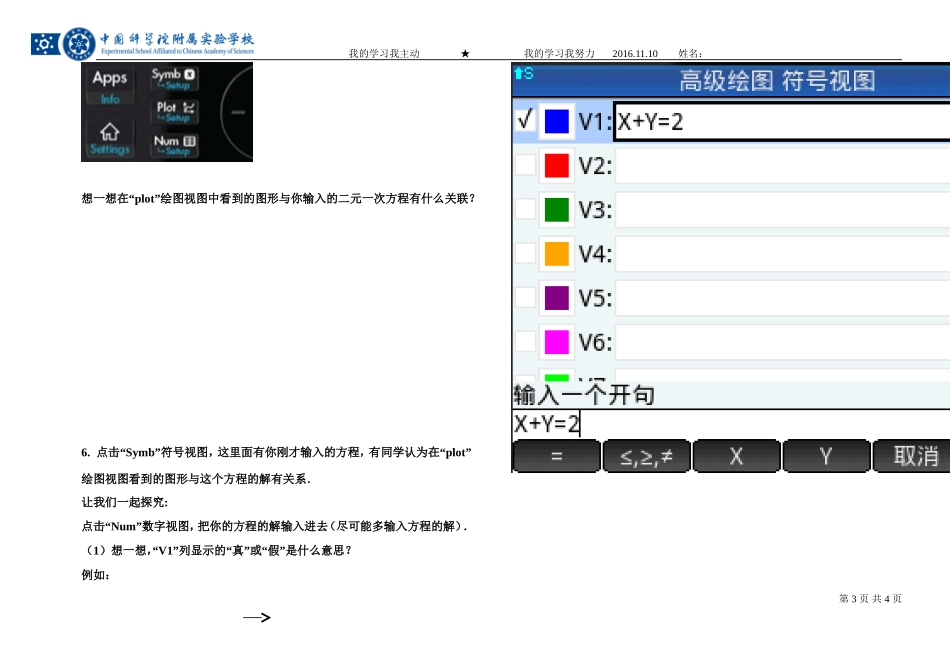This screenshot has width=950, height=672.
Task: Click the empty V5 equation field
Action: coord(782,298)
